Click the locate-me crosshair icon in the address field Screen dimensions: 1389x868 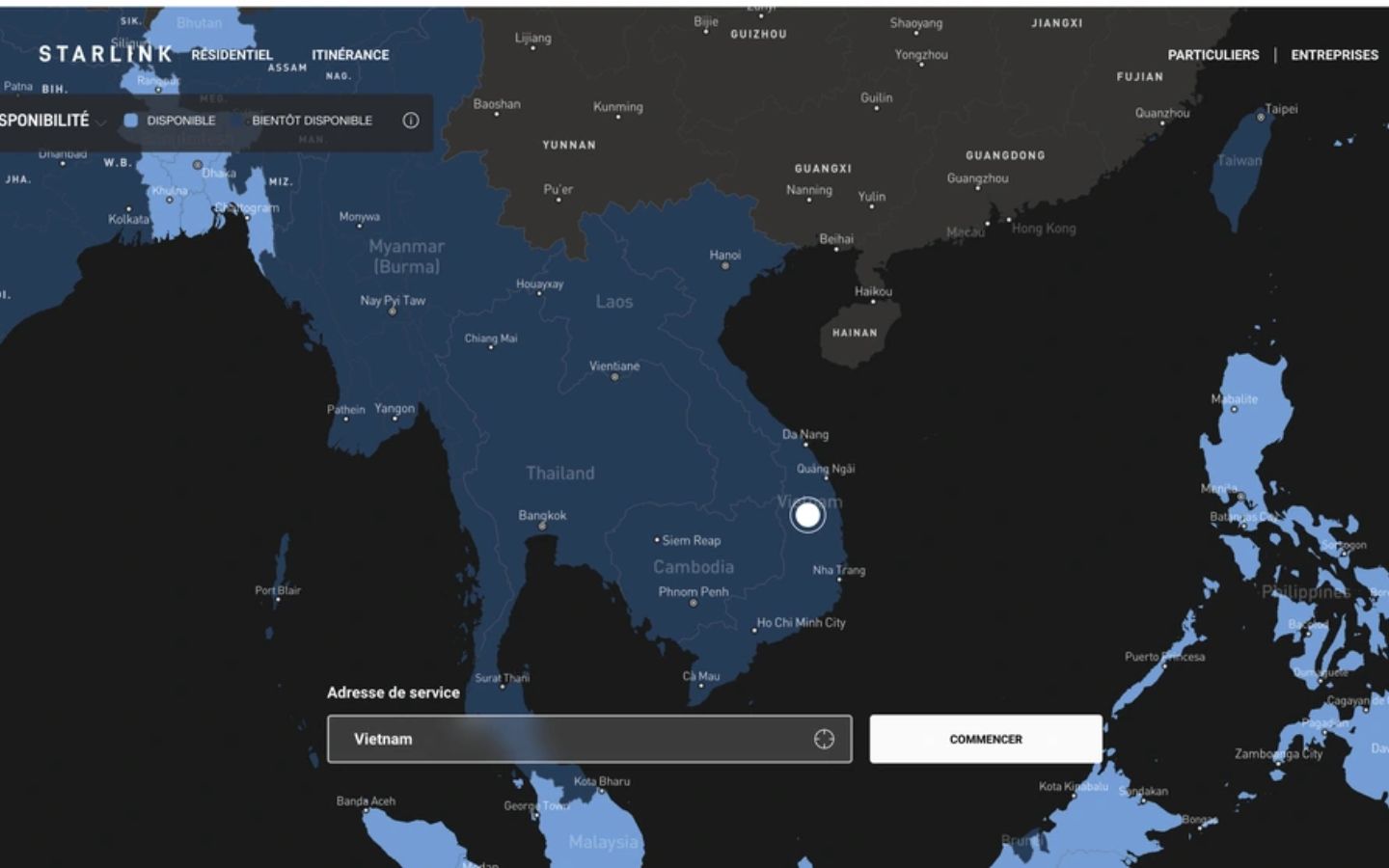tap(824, 739)
